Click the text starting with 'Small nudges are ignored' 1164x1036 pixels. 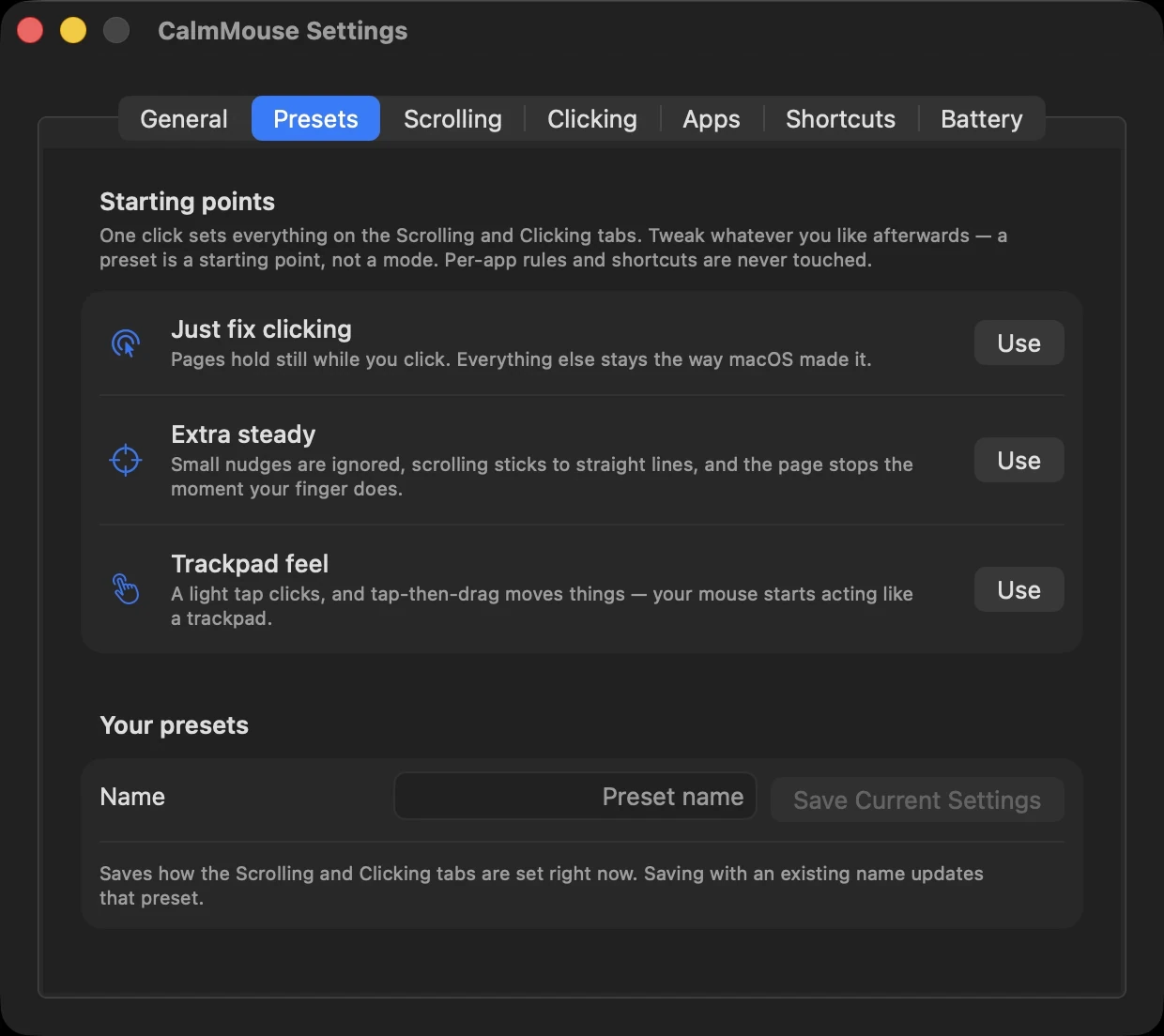point(542,477)
